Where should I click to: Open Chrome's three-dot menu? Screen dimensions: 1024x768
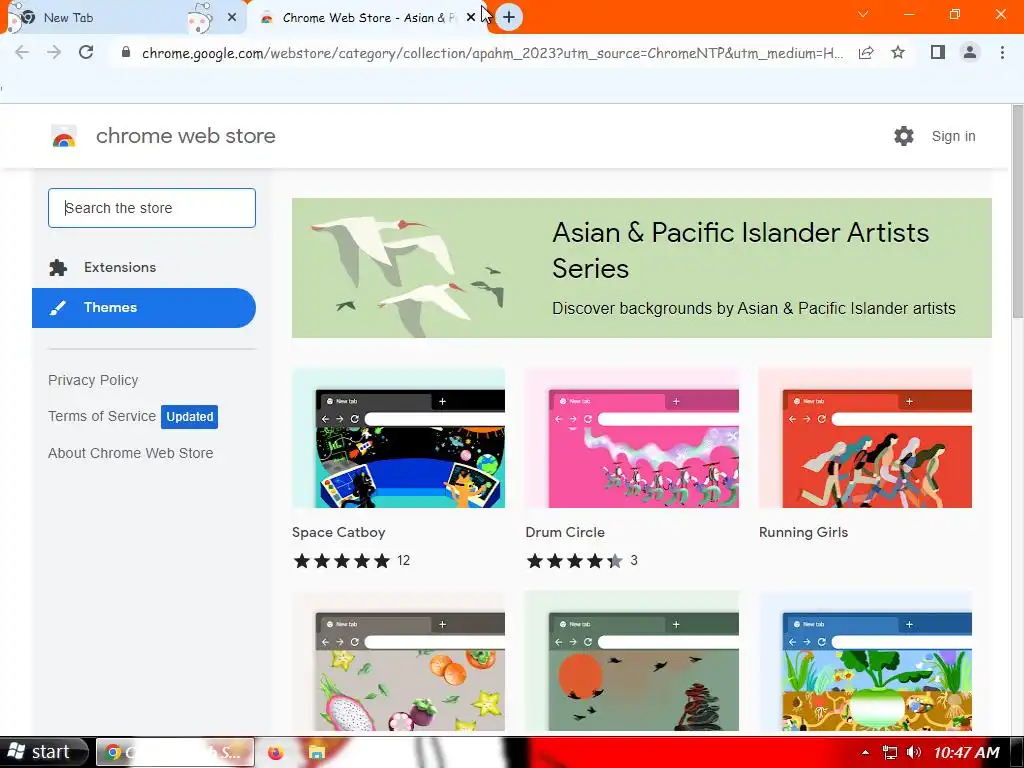pos(1002,52)
